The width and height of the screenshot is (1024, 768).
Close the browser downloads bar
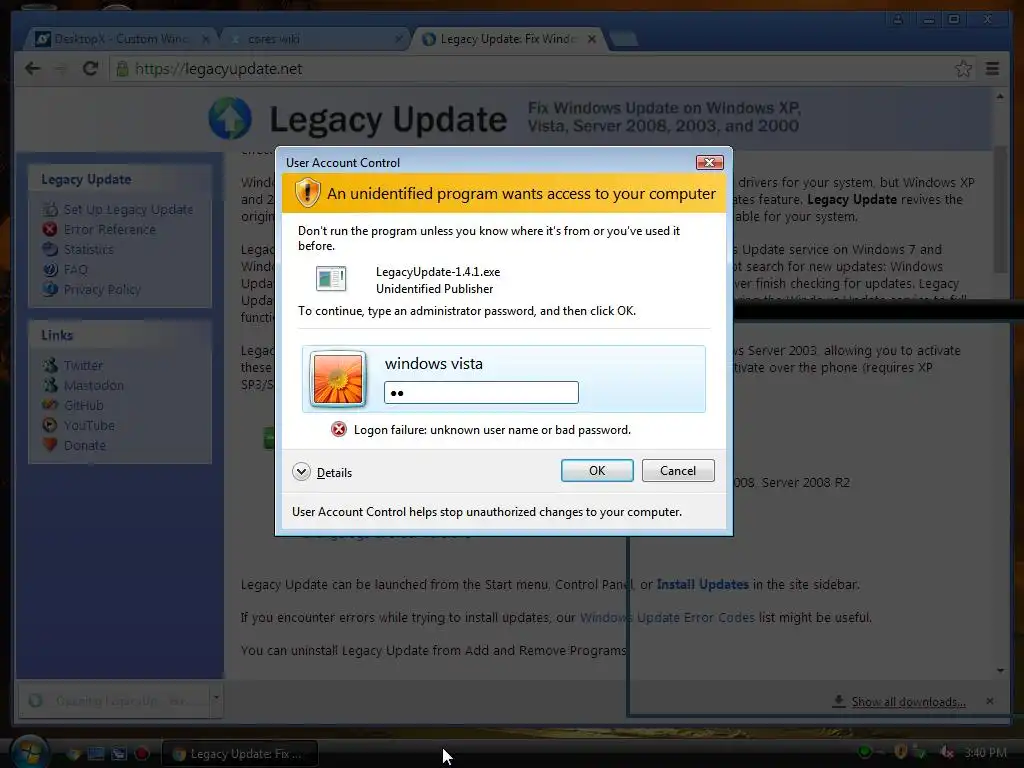(x=990, y=701)
